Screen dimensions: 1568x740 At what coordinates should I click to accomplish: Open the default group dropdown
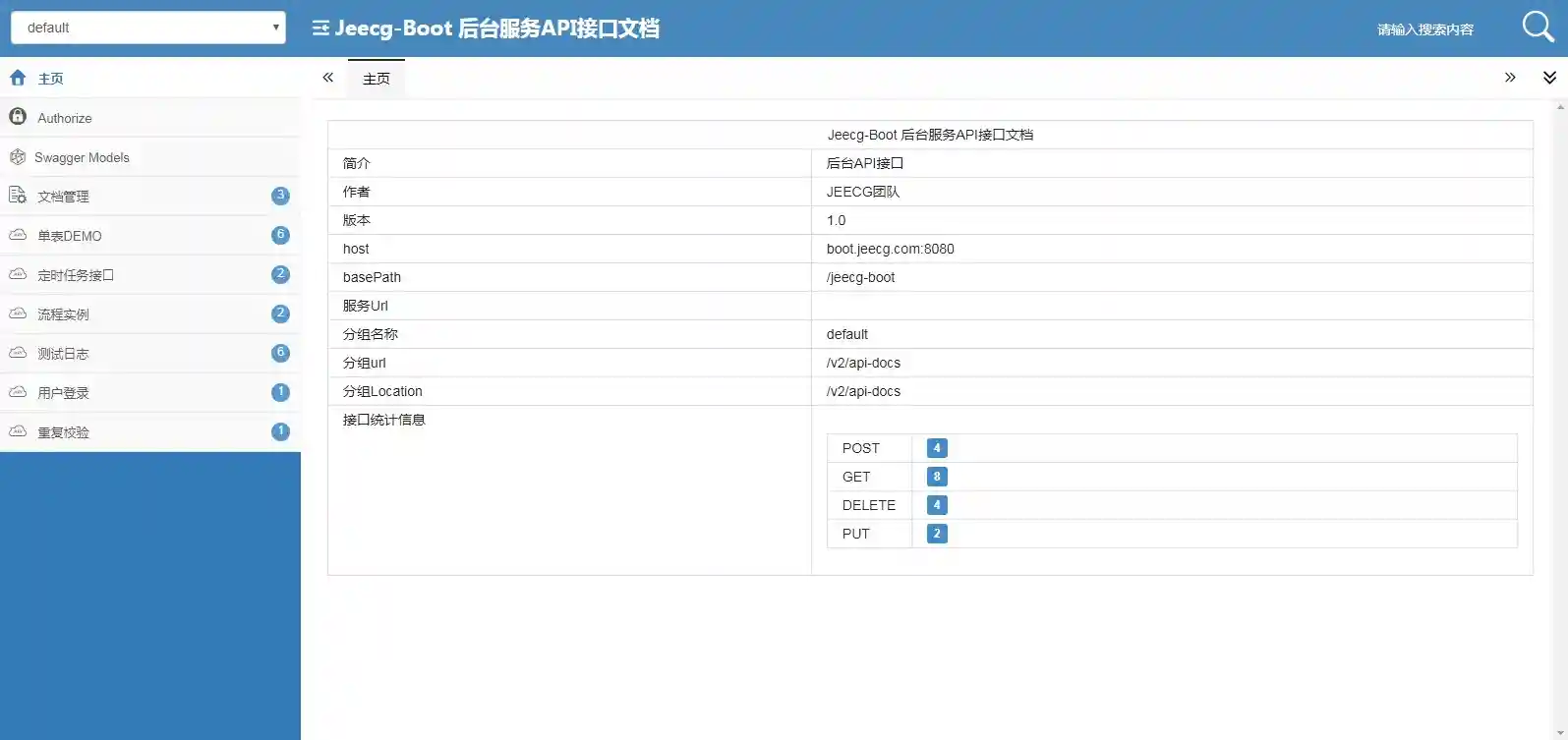pos(148,28)
